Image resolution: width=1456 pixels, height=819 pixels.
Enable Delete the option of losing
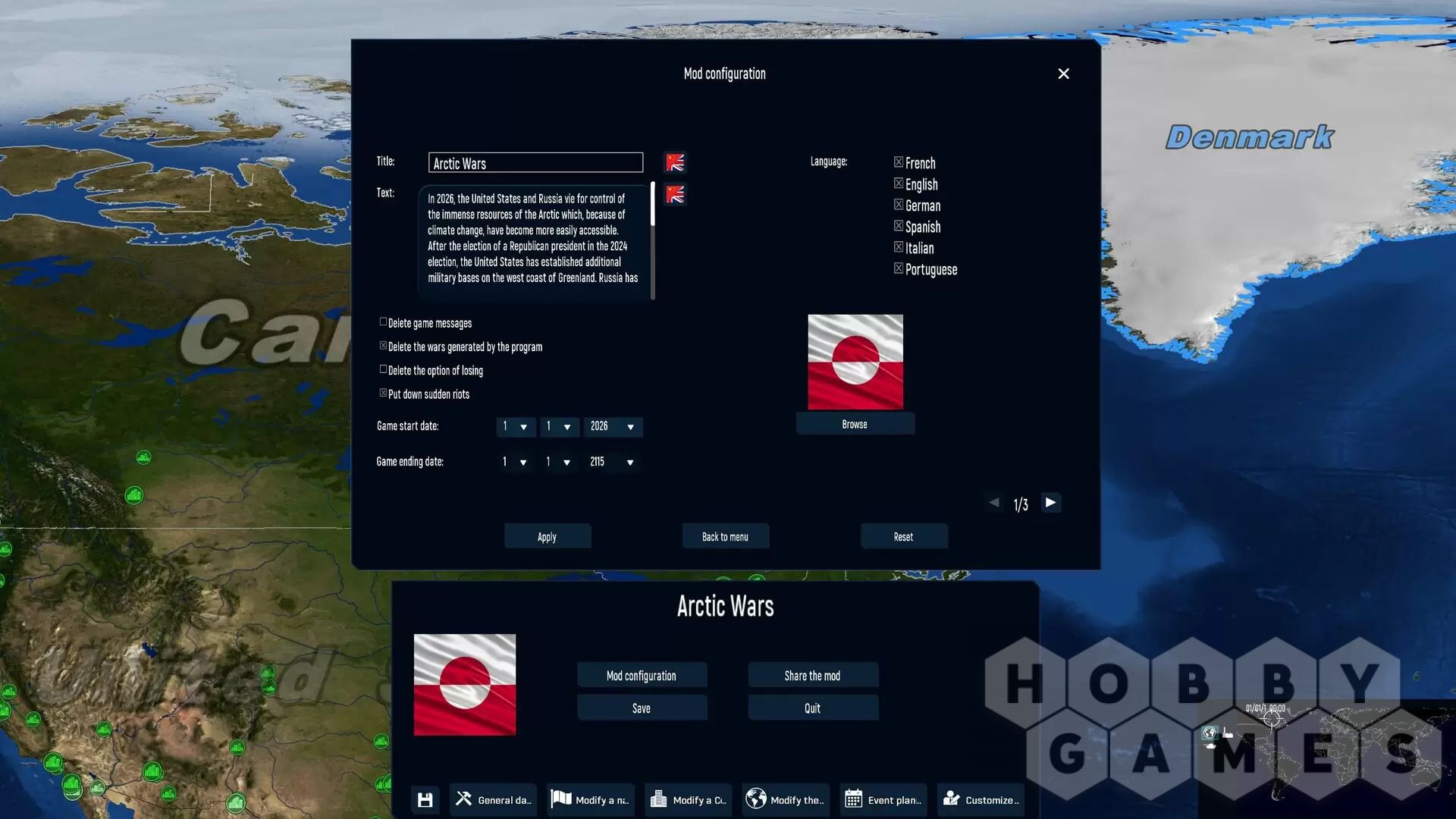383,369
